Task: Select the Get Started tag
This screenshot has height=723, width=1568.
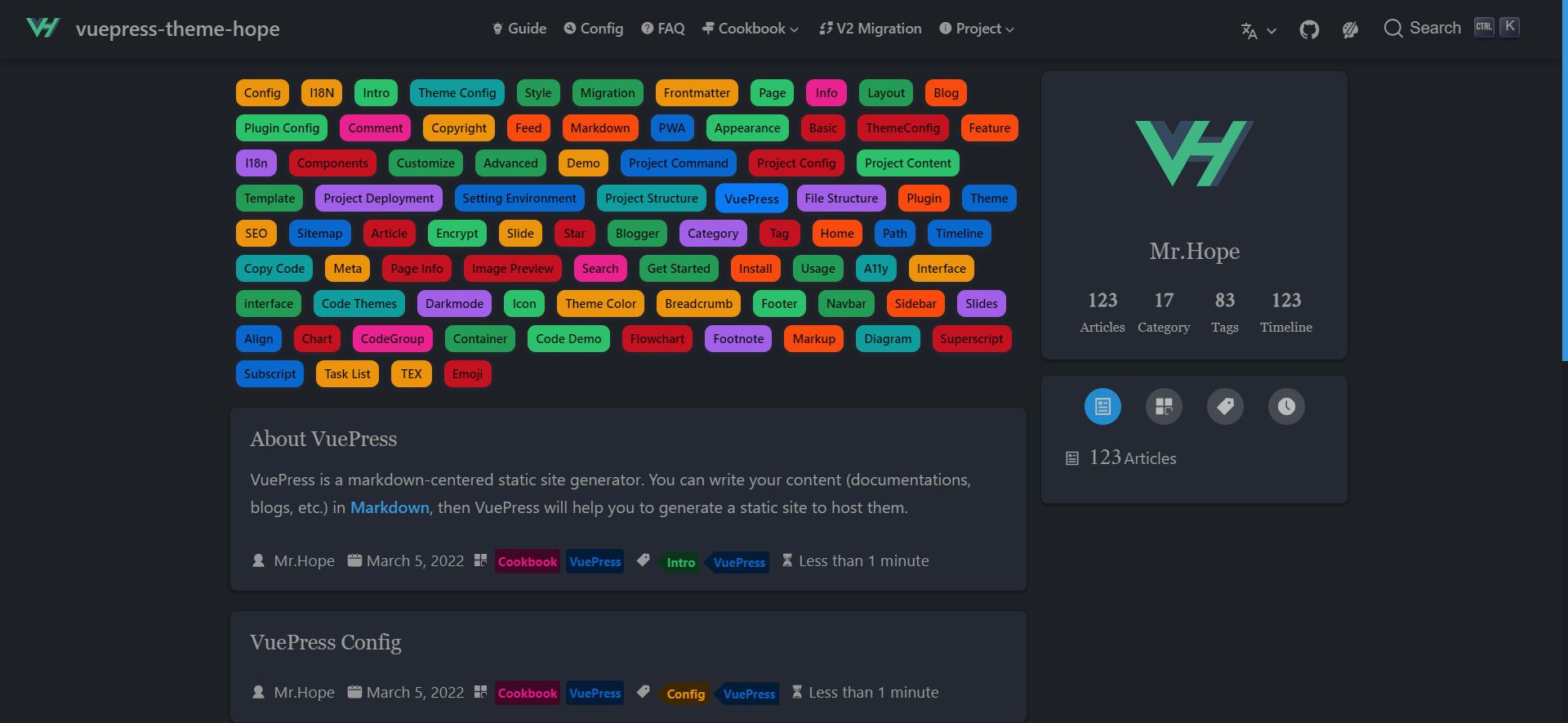Action: 679,269
